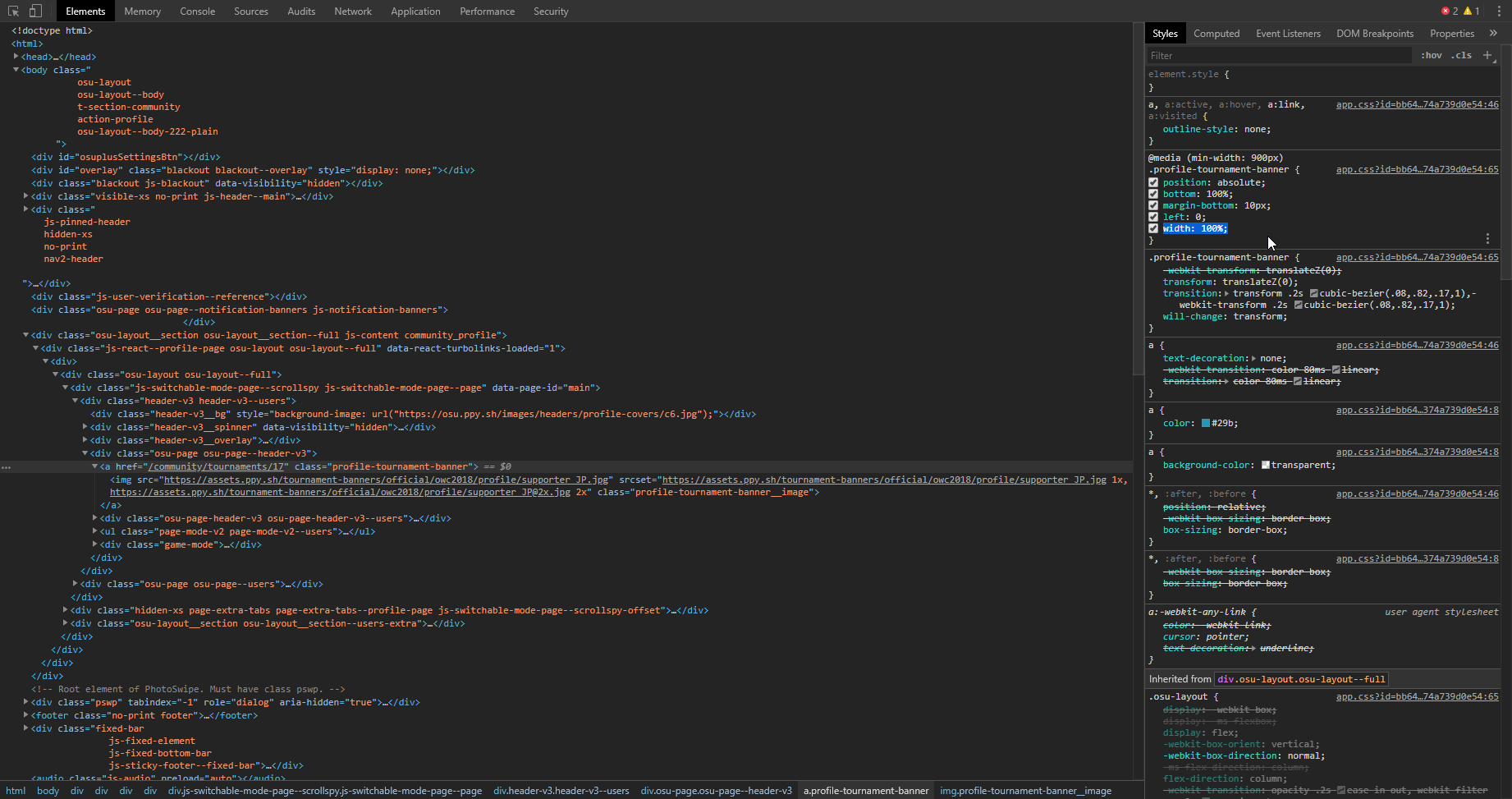Activate the inspect element picker icon

[13, 11]
